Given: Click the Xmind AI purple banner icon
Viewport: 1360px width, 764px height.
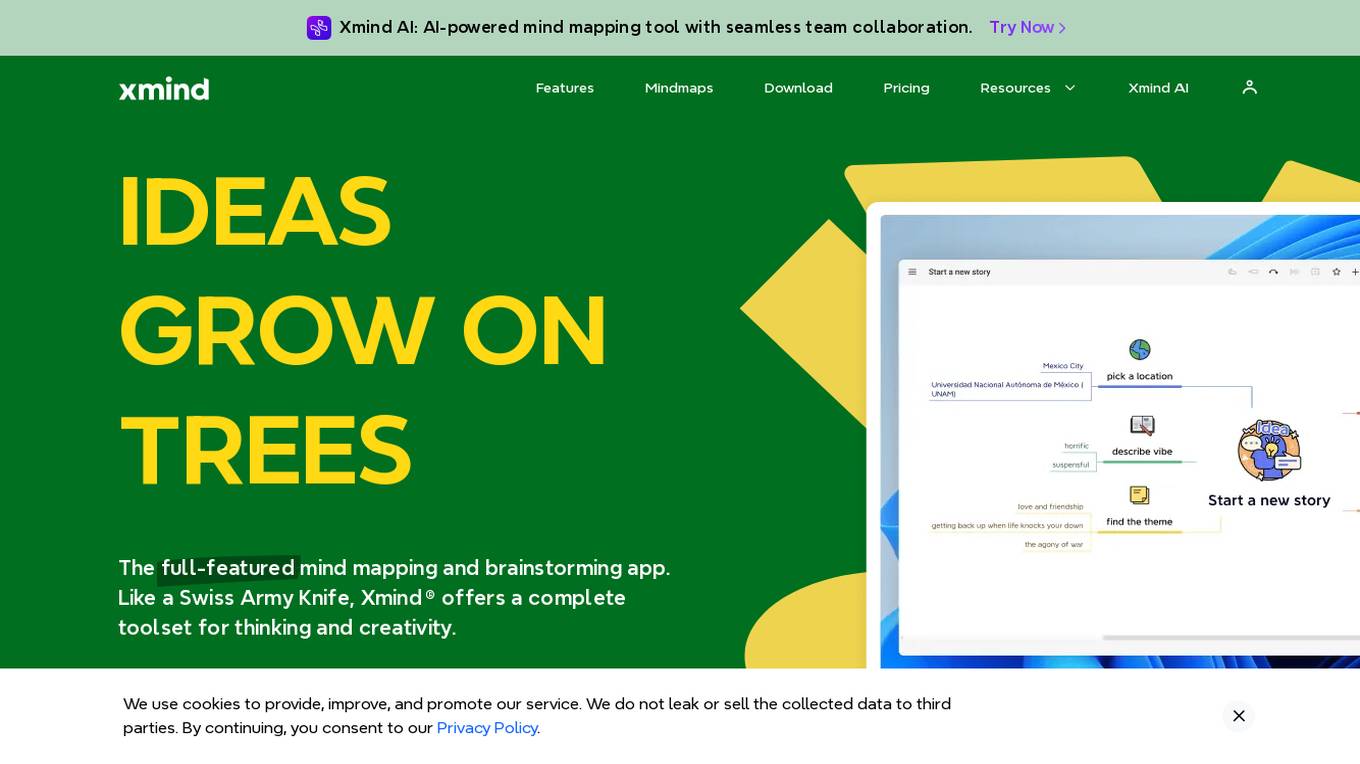Looking at the screenshot, I should [319, 28].
